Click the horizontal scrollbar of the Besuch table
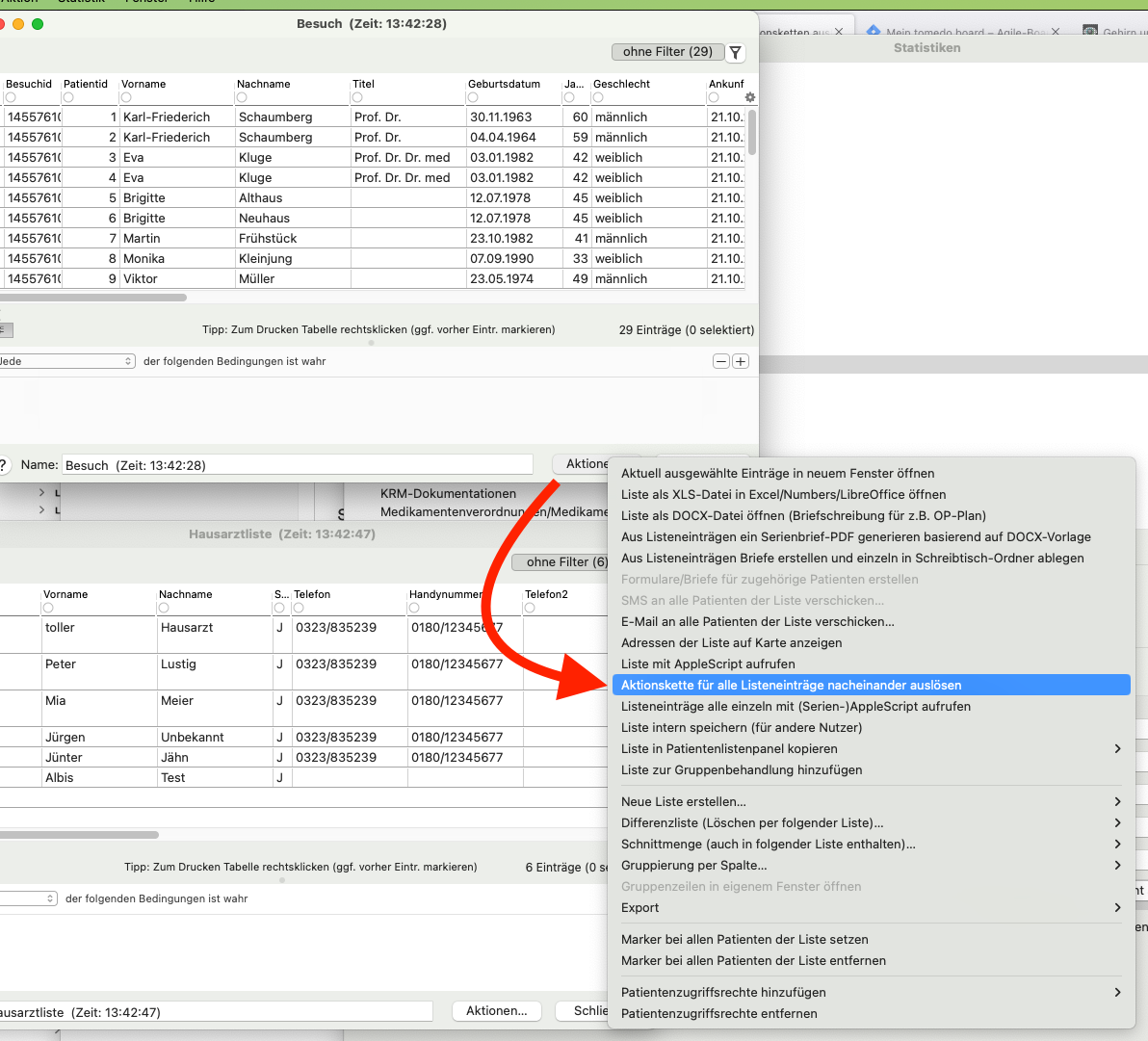Viewport: 1148px width, 1041px height. pyautogui.click(x=93, y=298)
